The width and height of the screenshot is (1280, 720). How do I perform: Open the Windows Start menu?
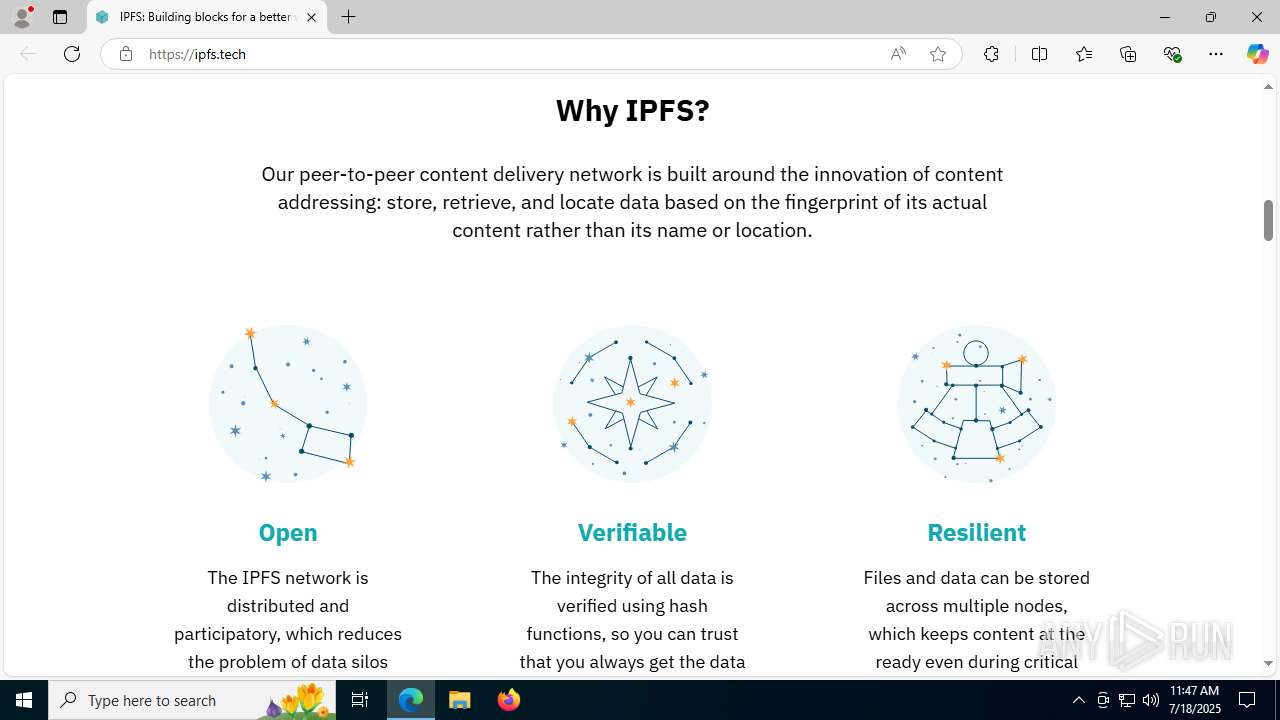(24, 700)
